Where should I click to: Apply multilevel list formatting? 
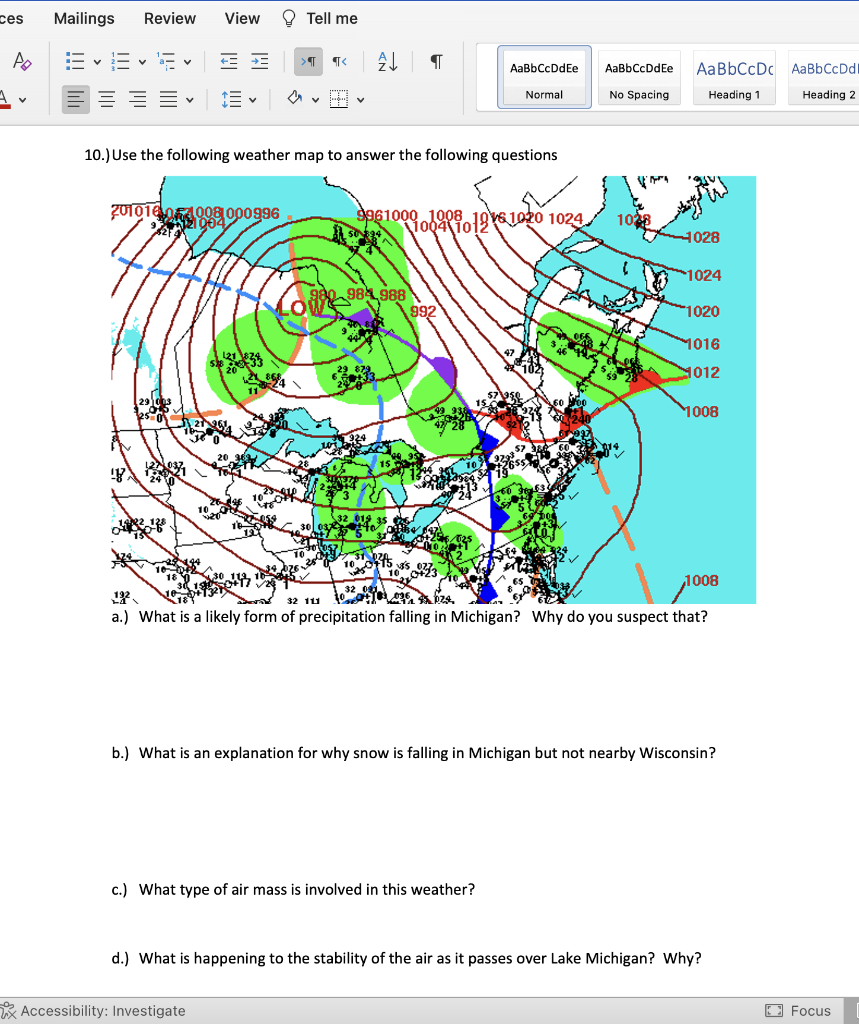pyautogui.click(x=166, y=61)
